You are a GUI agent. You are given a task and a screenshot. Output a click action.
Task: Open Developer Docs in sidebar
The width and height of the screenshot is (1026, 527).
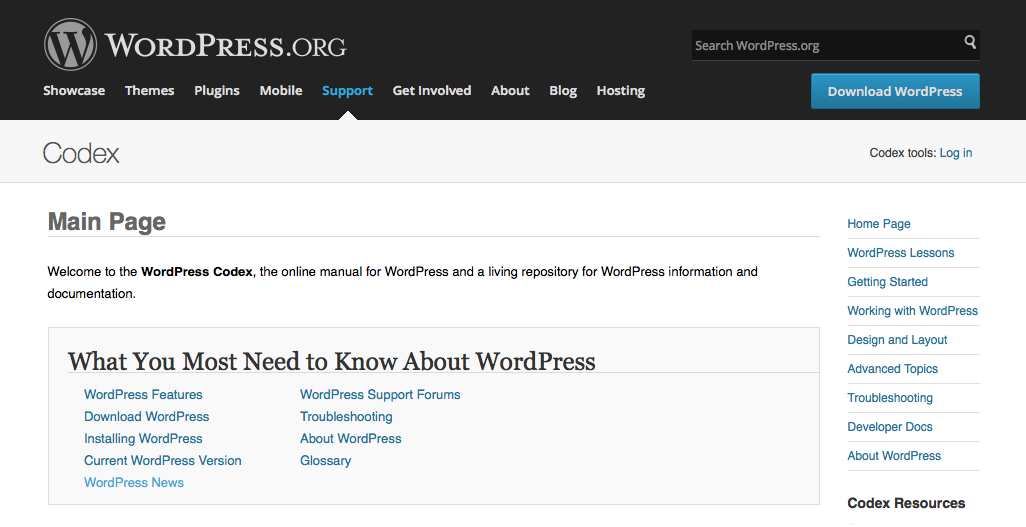(890, 427)
